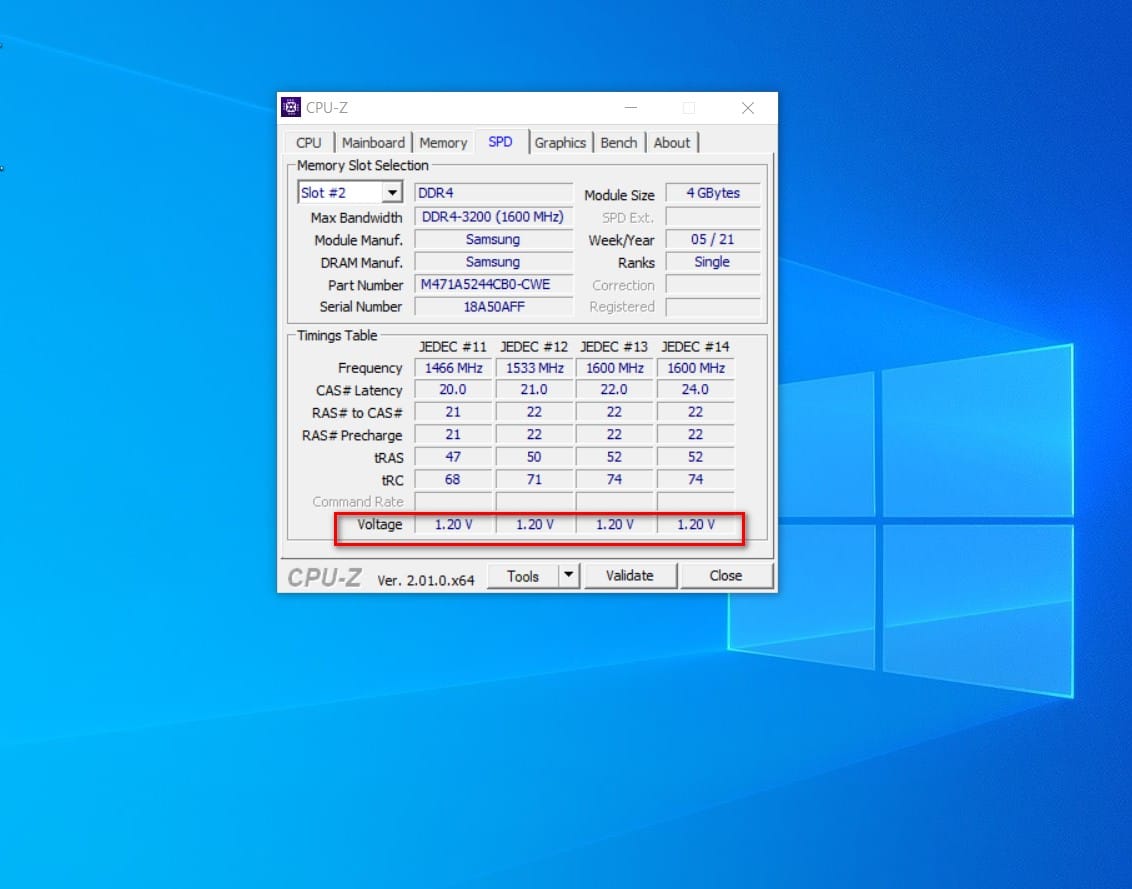The width and height of the screenshot is (1132, 889).
Task: Click the Part Number M471A5244CB0-CWE
Action: [494, 285]
